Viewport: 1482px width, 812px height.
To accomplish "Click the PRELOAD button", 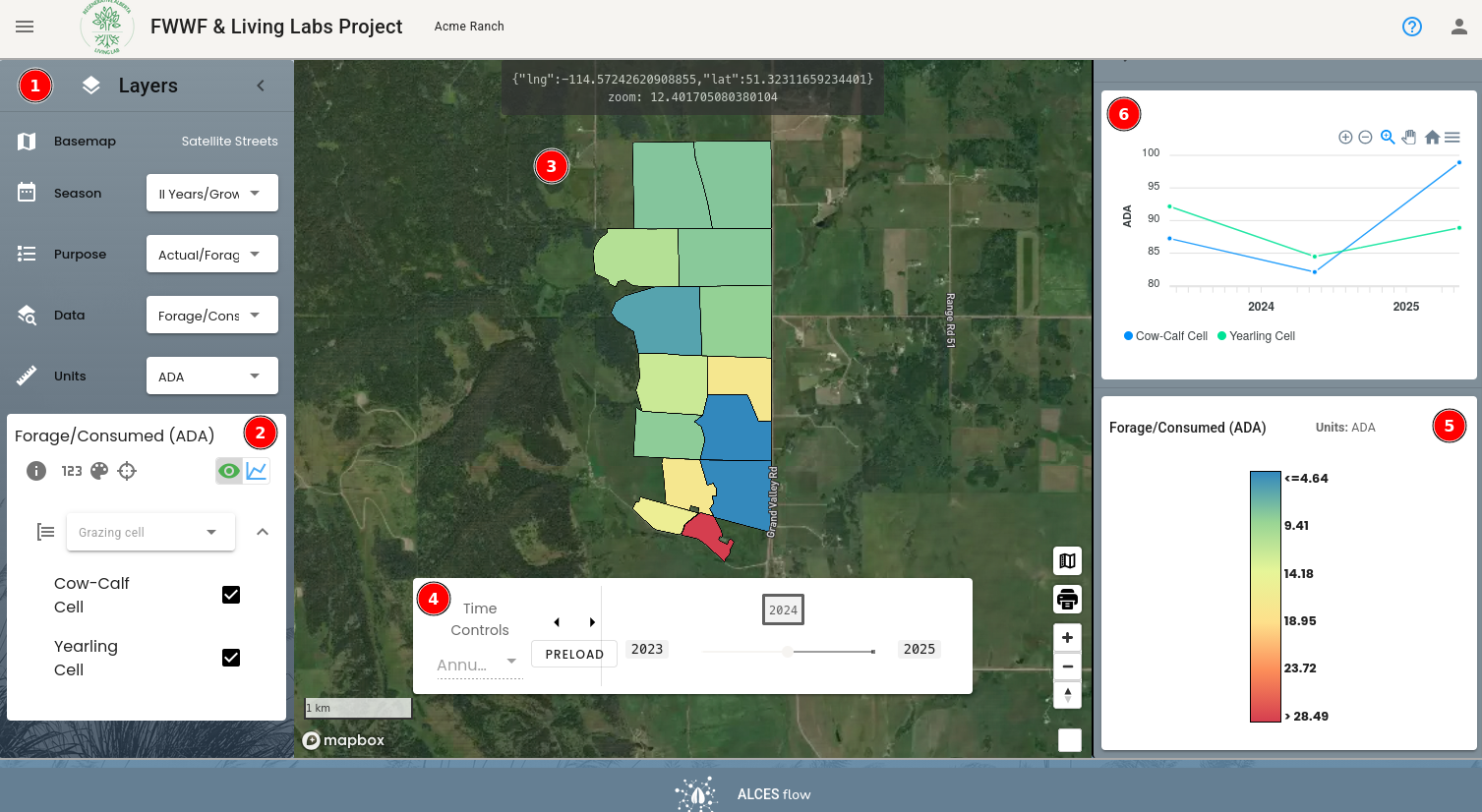I will tap(574, 654).
